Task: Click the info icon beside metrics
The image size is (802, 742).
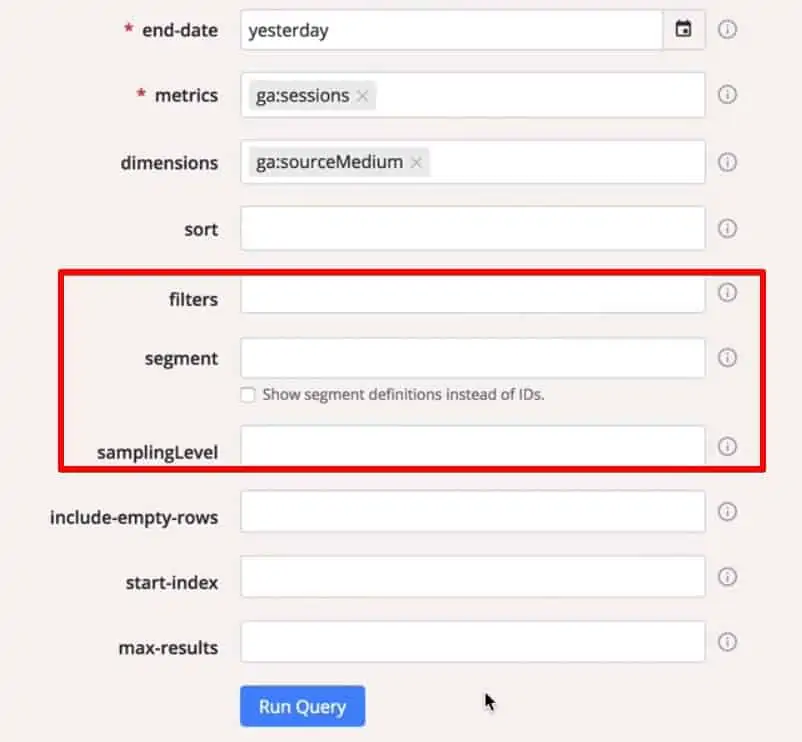Action: [728, 95]
